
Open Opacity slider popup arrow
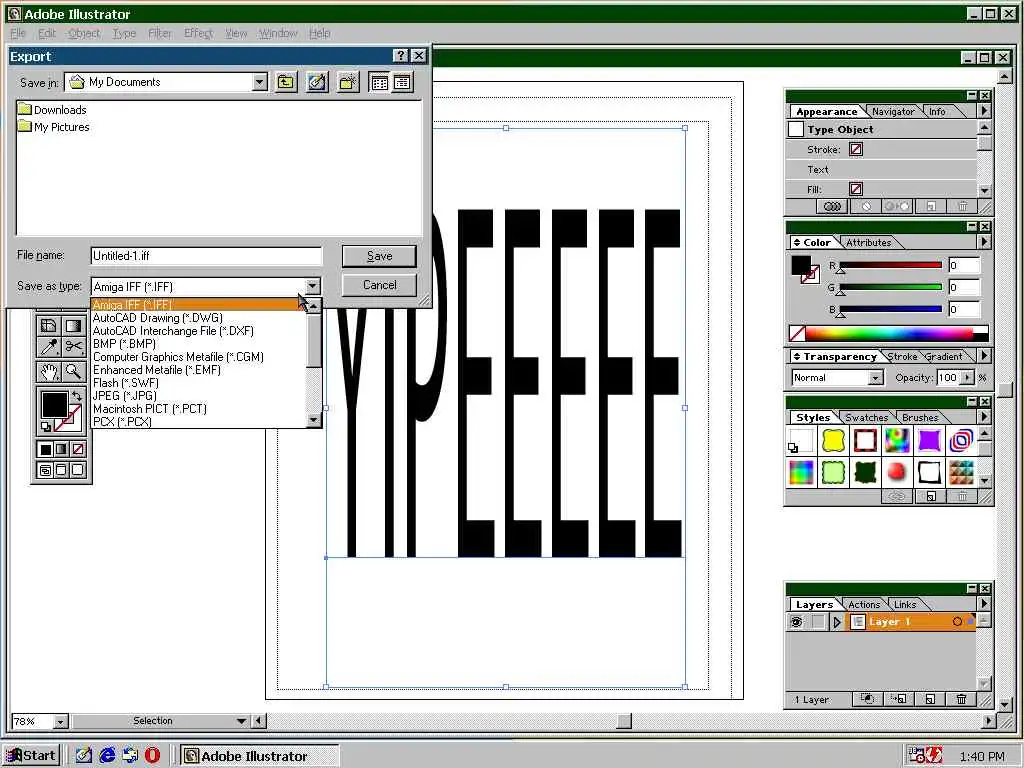967,377
